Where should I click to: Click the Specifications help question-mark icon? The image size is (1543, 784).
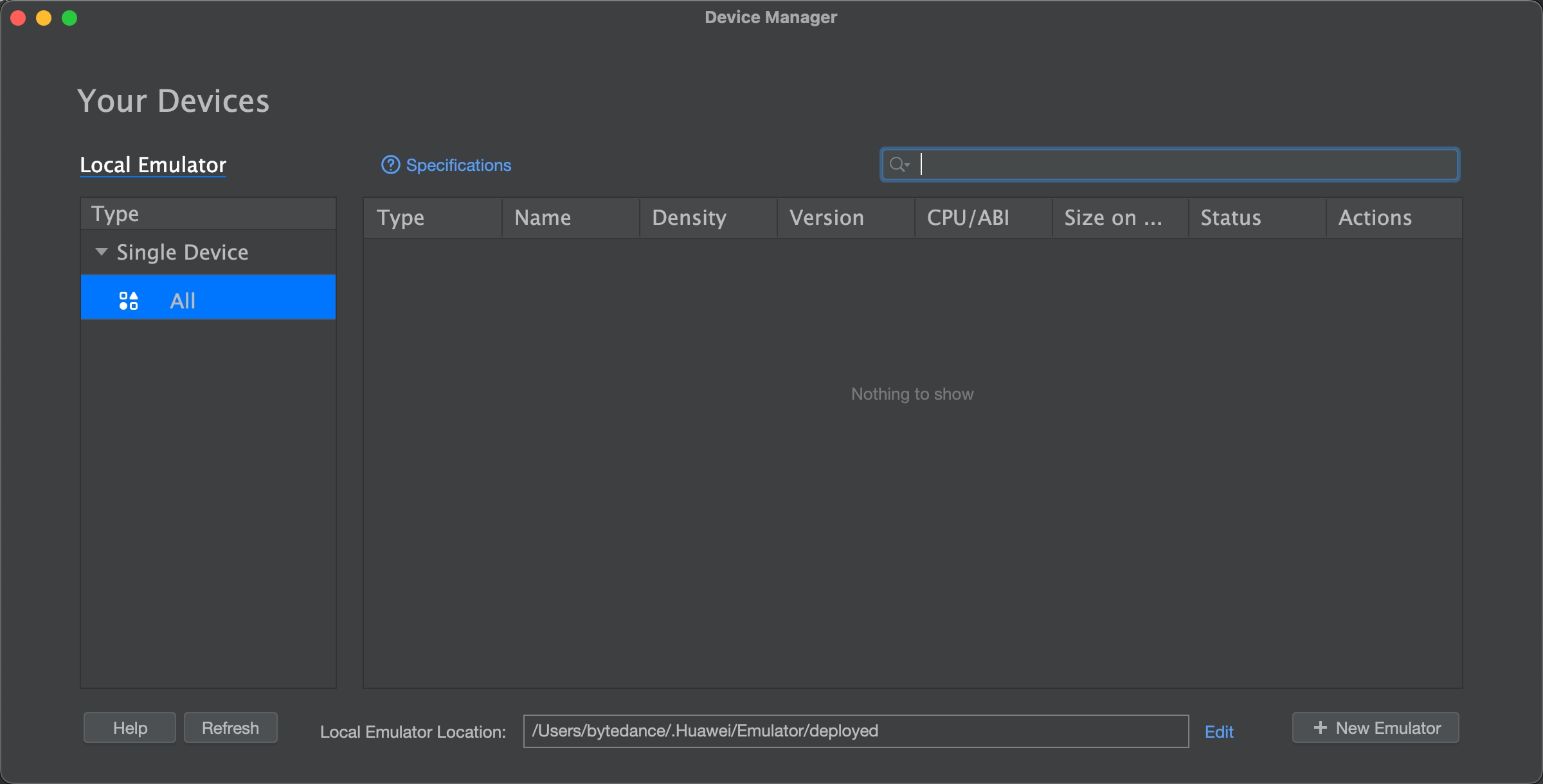[390, 165]
